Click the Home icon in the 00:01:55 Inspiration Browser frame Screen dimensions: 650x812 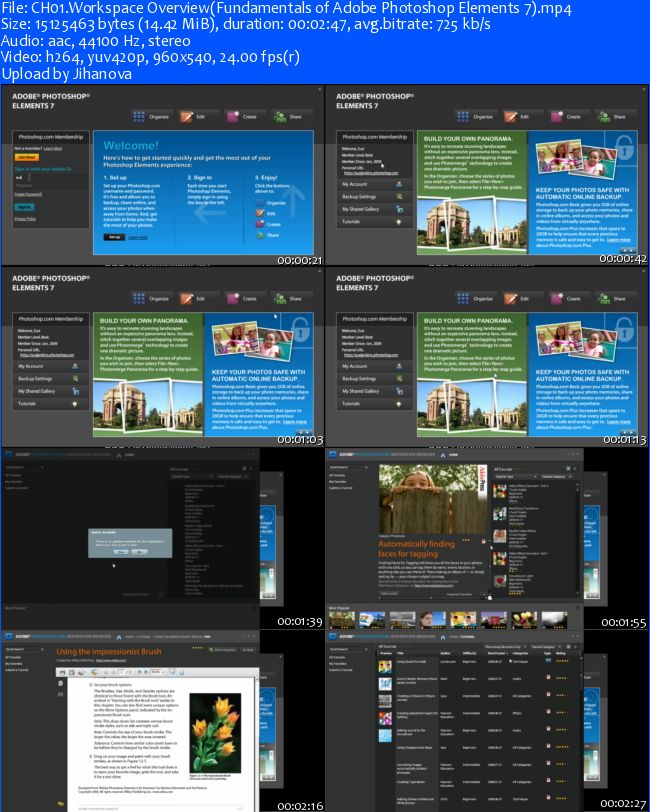(x=443, y=455)
